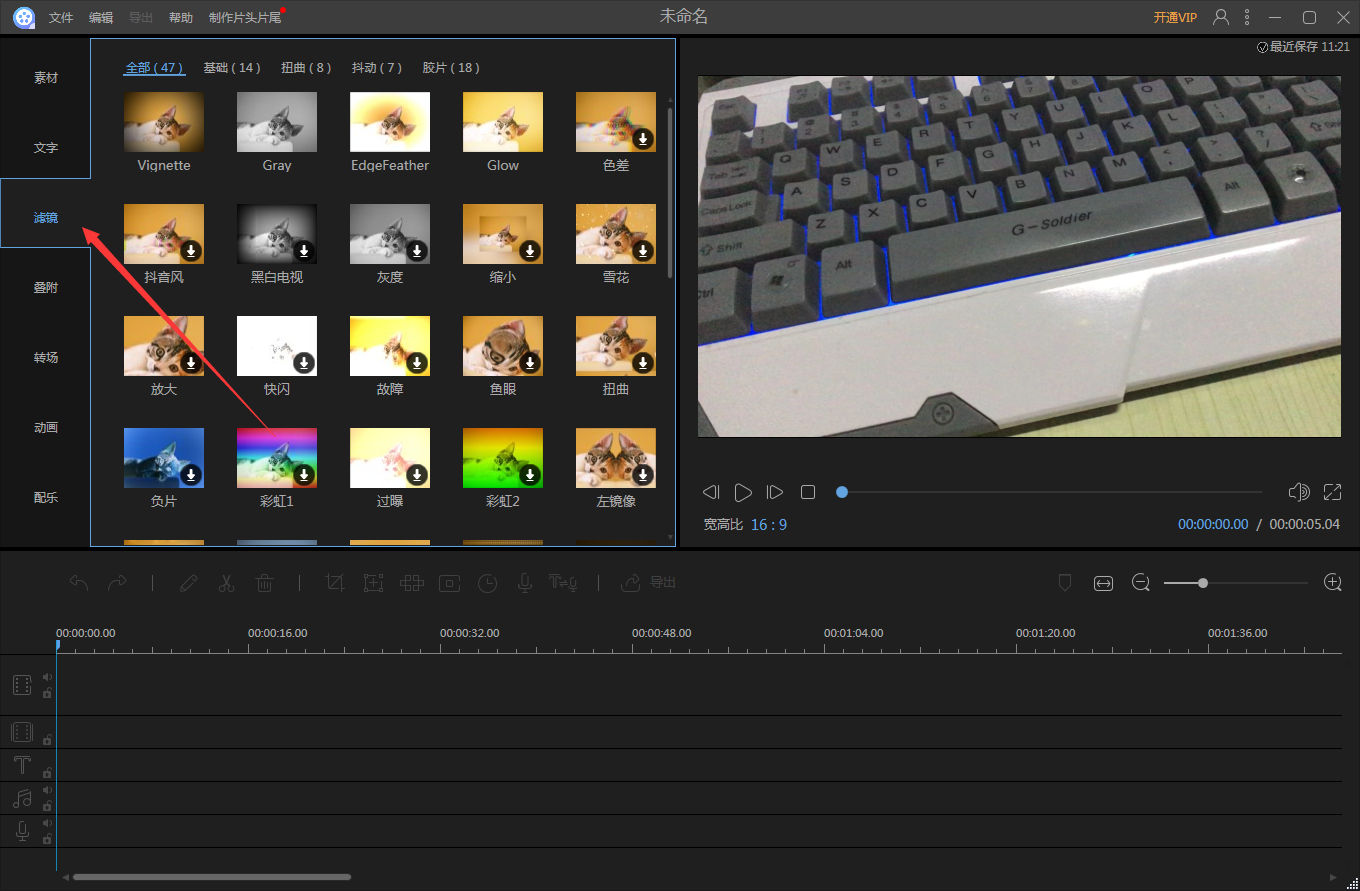Click the fit-timeline-to-window icon
The image size is (1360, 891).
[x=1103, y=583]
